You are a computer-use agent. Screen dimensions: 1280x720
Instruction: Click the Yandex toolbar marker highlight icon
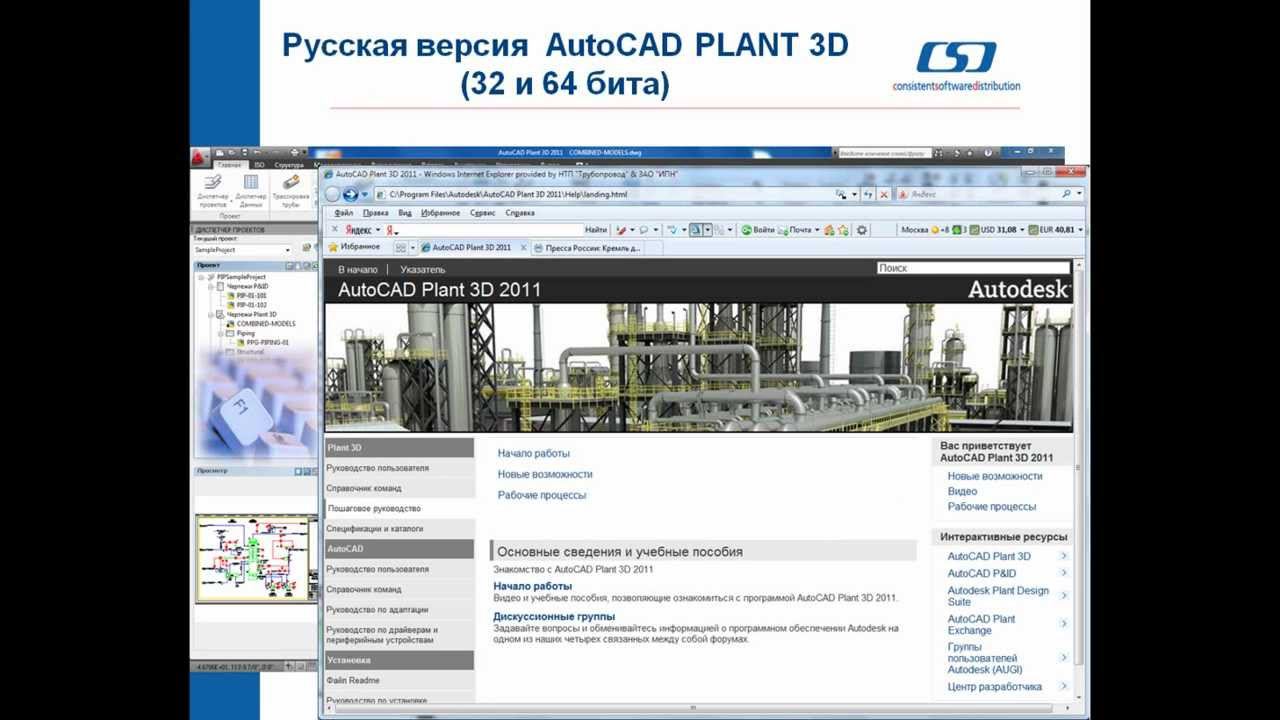621,230
